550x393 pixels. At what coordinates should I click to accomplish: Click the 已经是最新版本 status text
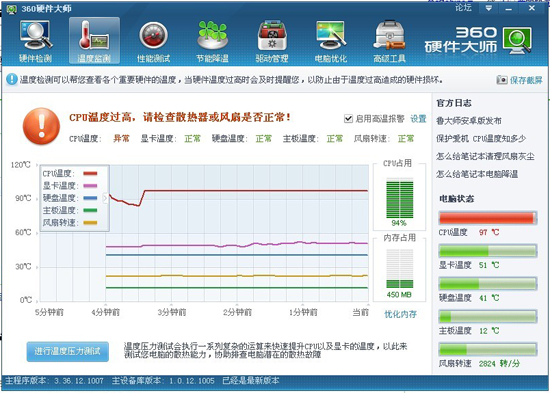click(x=251, y=381)
